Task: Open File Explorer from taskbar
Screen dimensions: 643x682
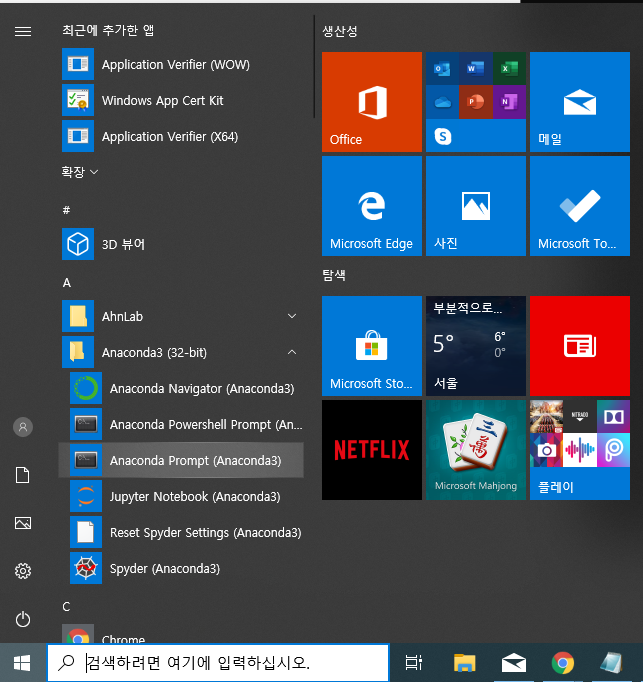Action: (x=464, y=662)
